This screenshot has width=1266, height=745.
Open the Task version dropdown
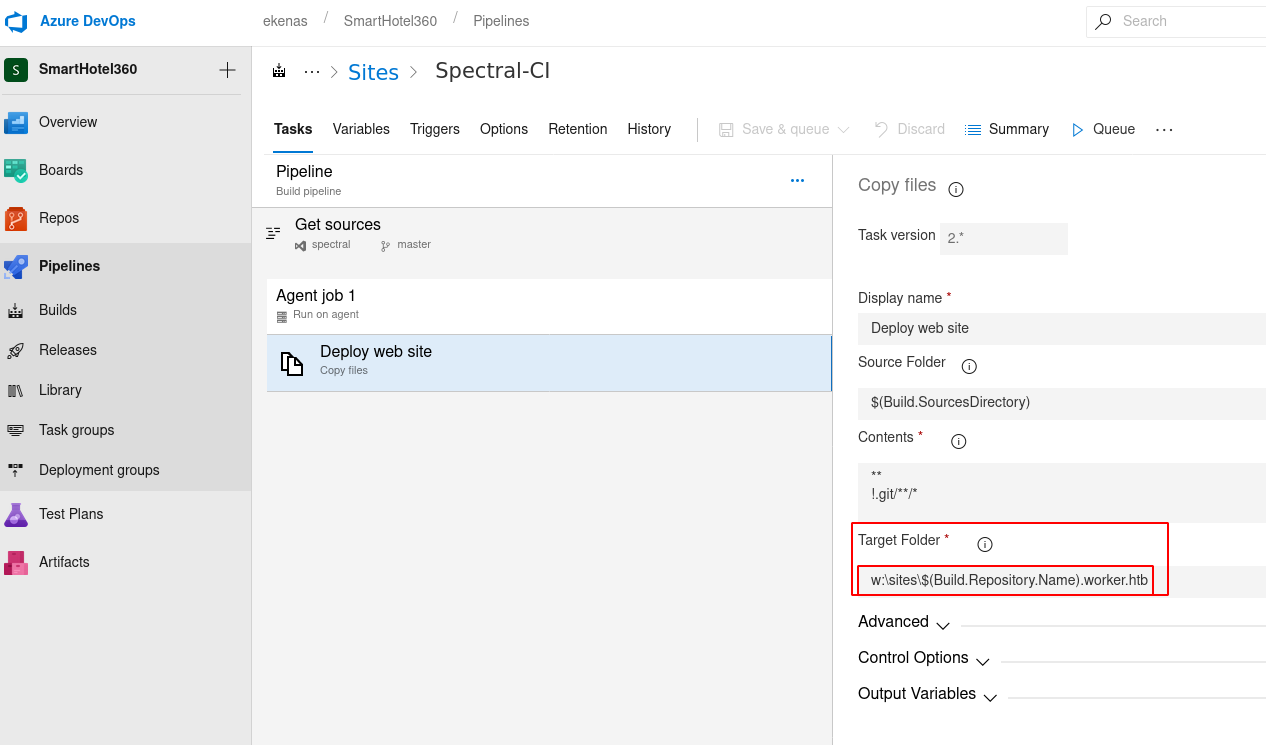point(1003,239)
